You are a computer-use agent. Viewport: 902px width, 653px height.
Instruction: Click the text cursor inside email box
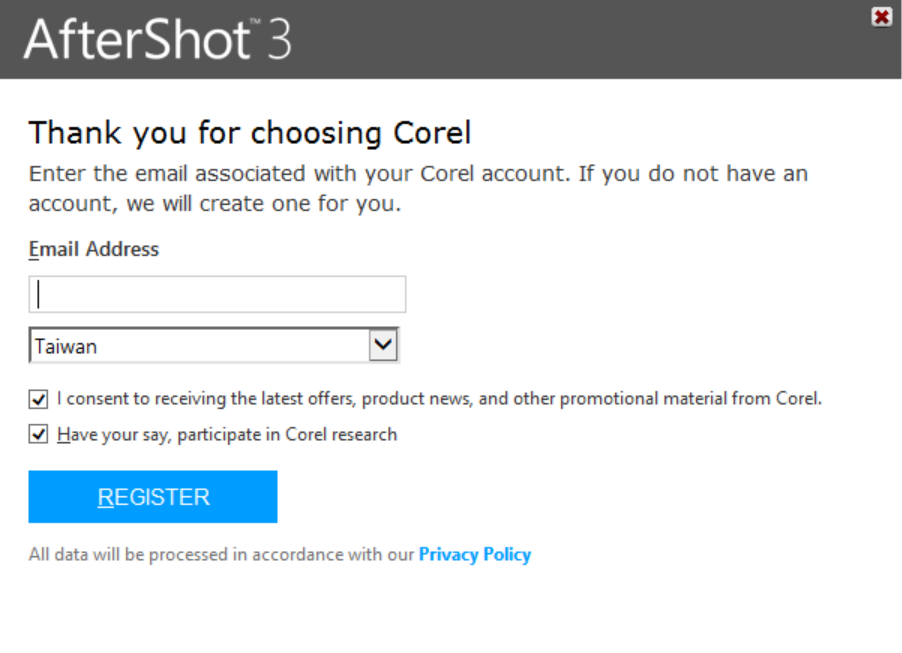(x=39, y=295)
